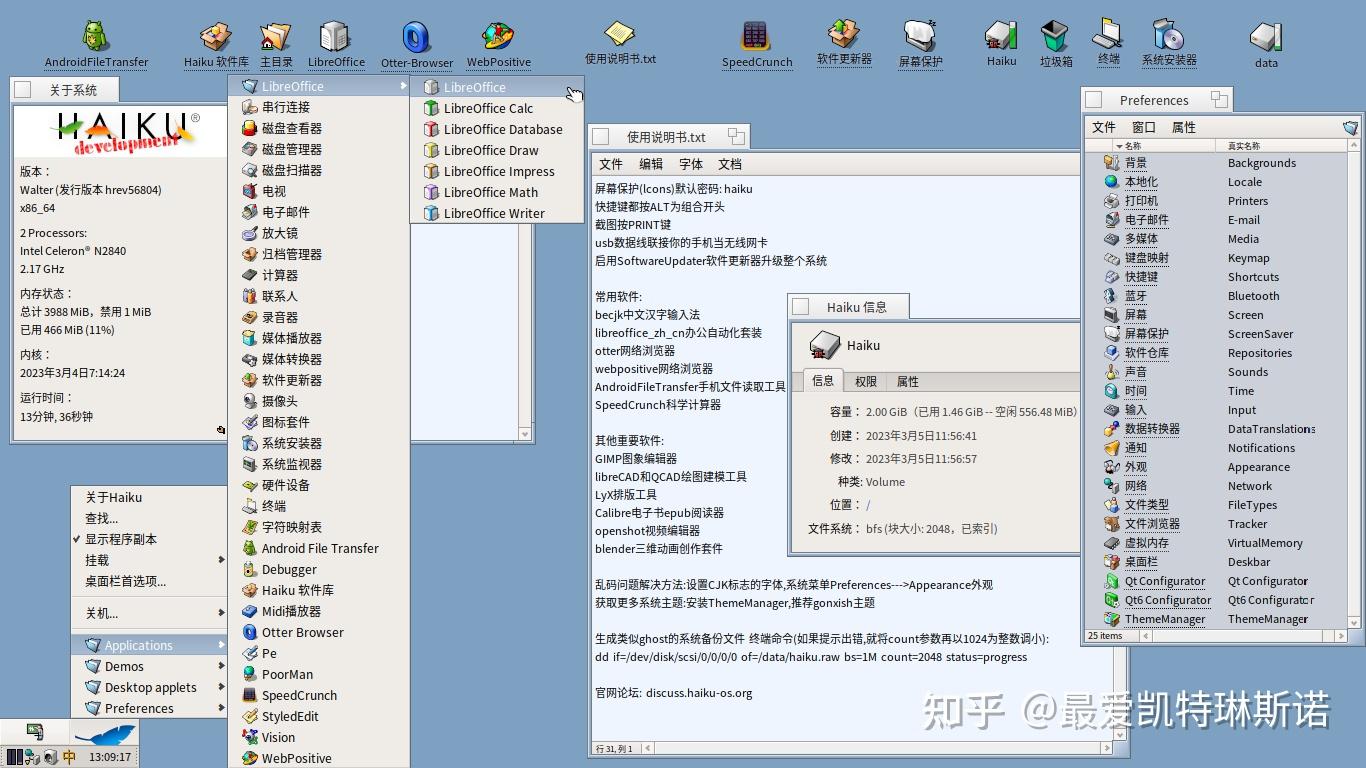Click the Applications menu scrollbar down arrow
1366x768 pixels.
(x=524, y=432)
